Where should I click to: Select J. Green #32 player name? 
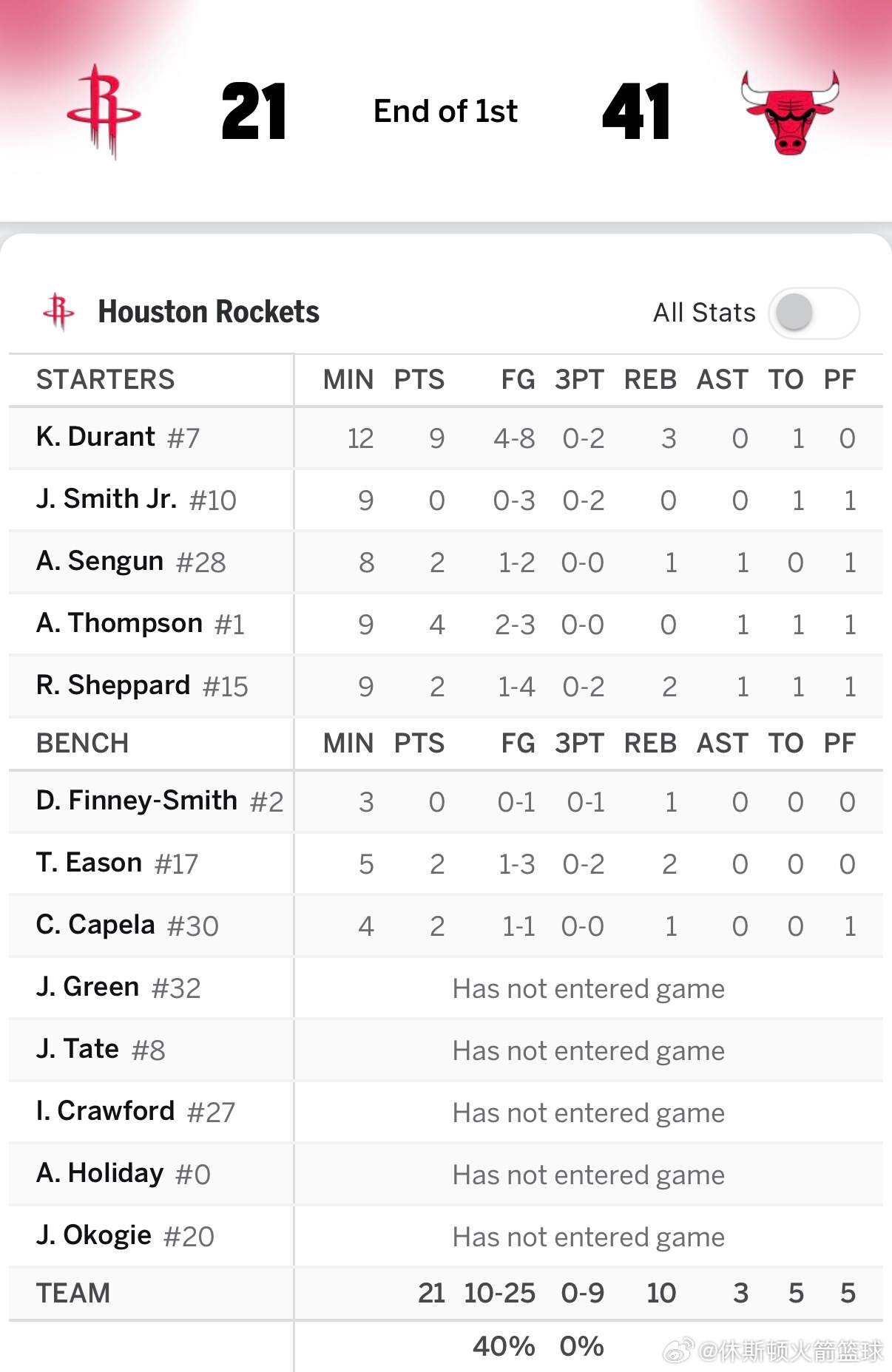click(118, 988)
